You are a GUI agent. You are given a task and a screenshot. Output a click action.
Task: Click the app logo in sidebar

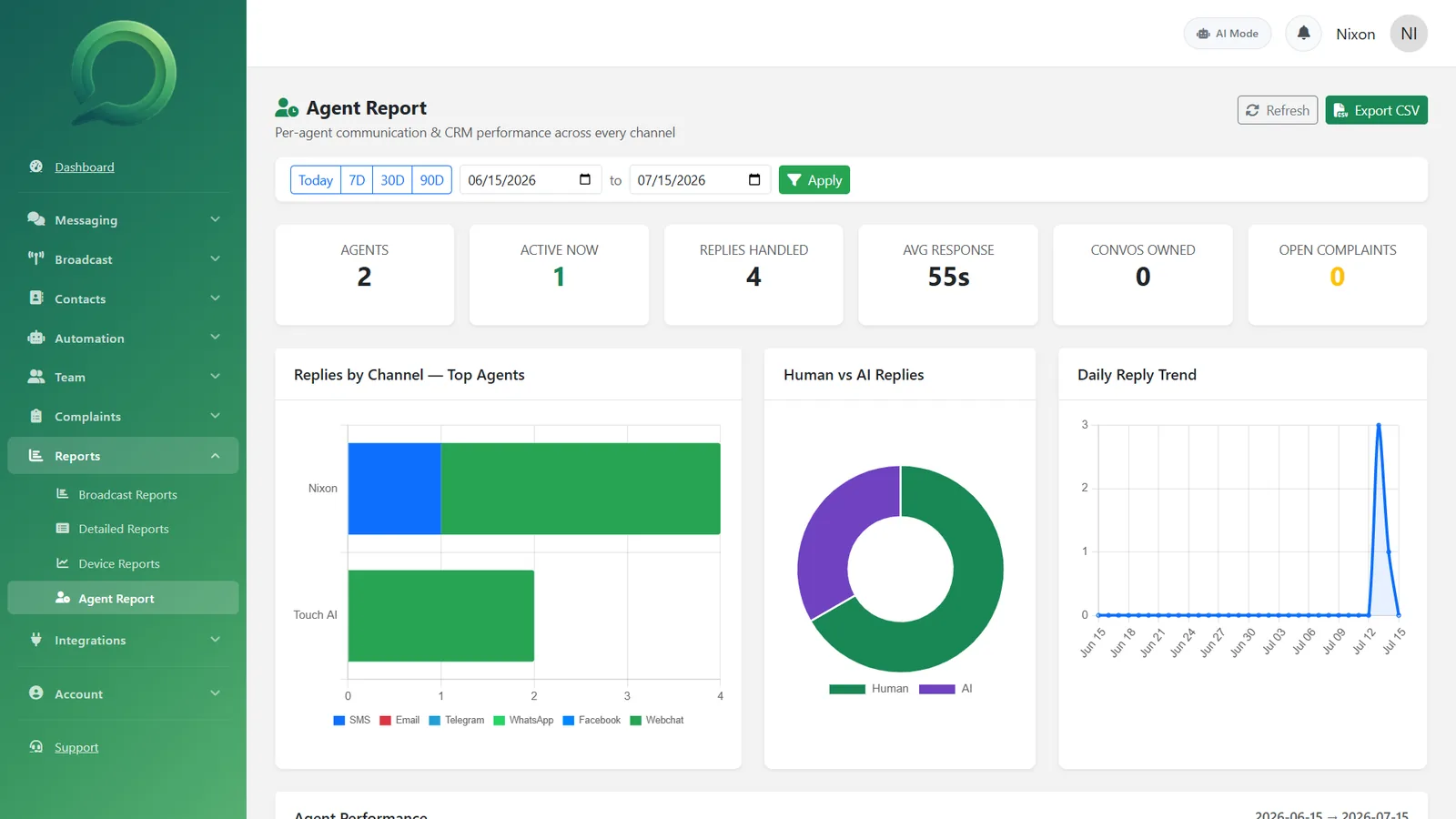coord(124,73)
